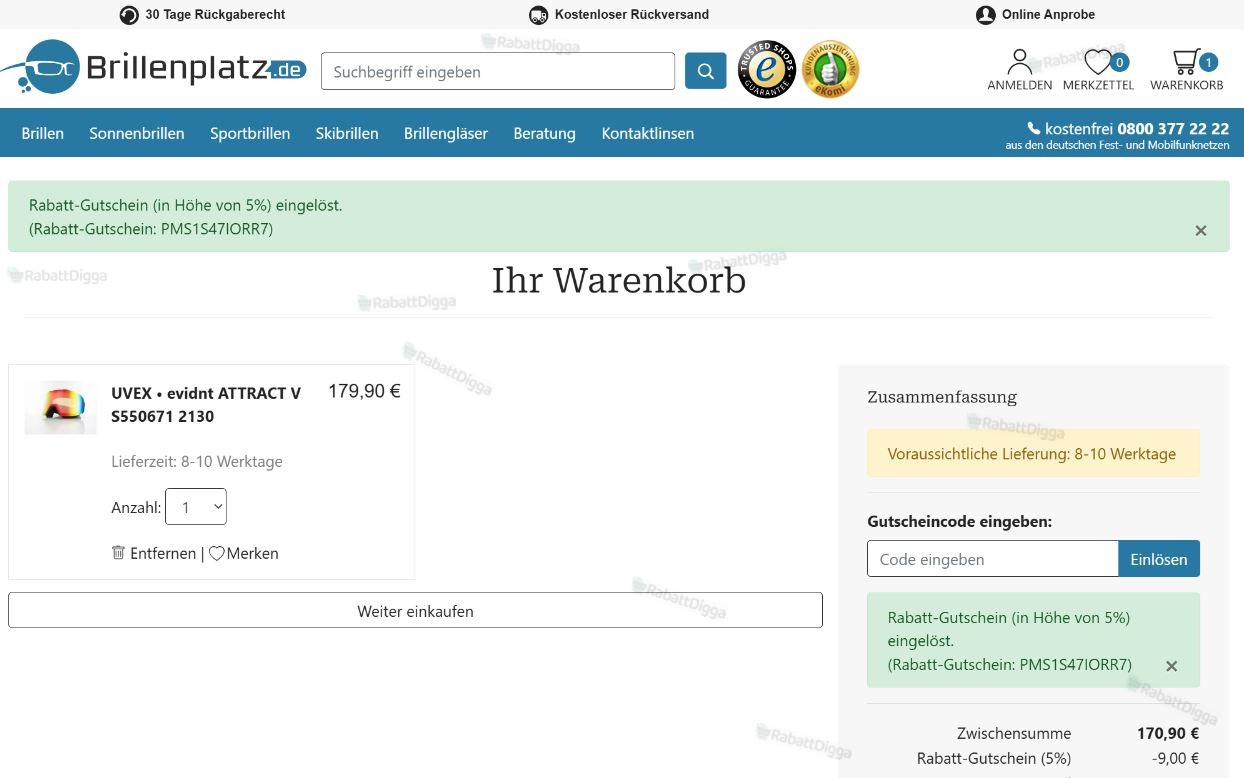Click the Kostenloser Rückversand truck icon
This screenshot has height=778, width=1244.
538,15
